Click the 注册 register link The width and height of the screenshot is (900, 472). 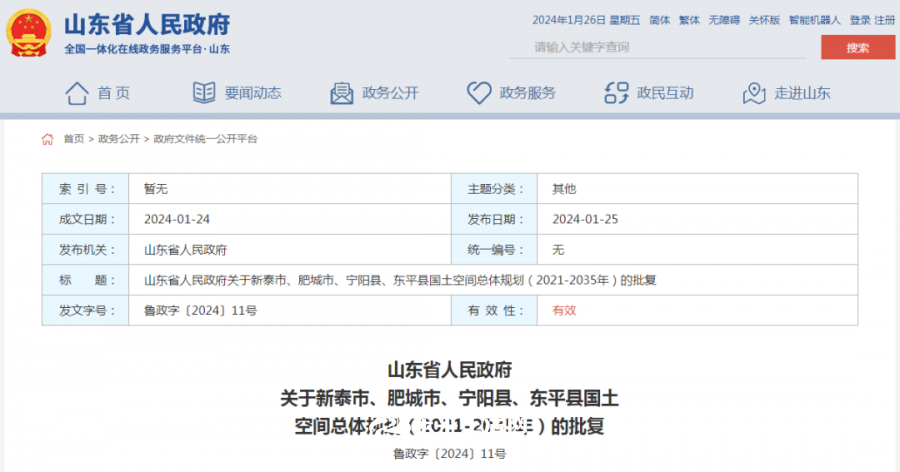884,19
